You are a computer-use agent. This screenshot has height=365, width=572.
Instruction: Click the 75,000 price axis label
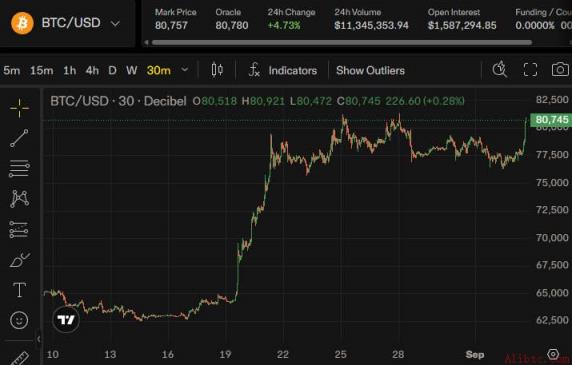click(552, 182)
